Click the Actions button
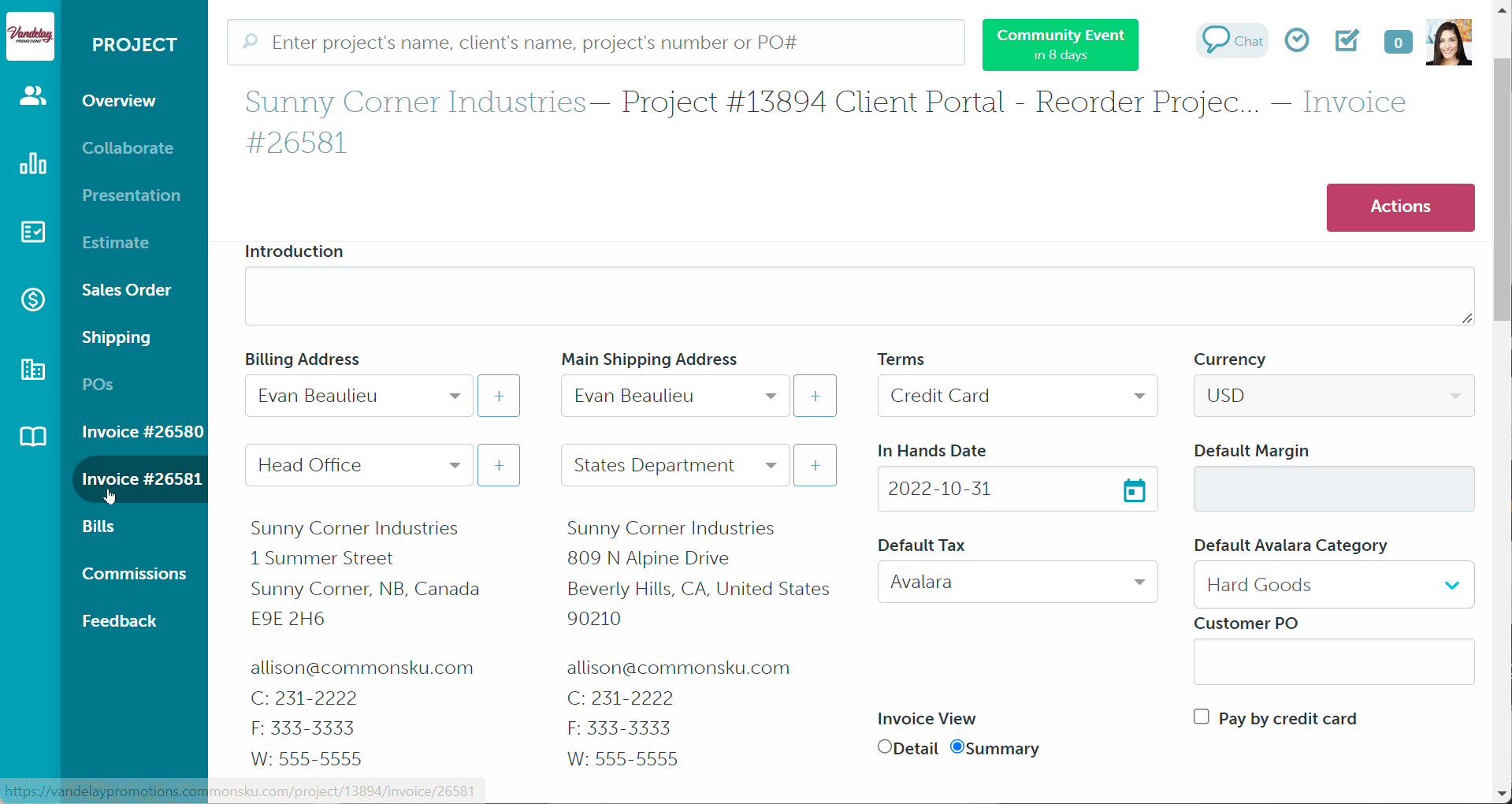 1400,207
